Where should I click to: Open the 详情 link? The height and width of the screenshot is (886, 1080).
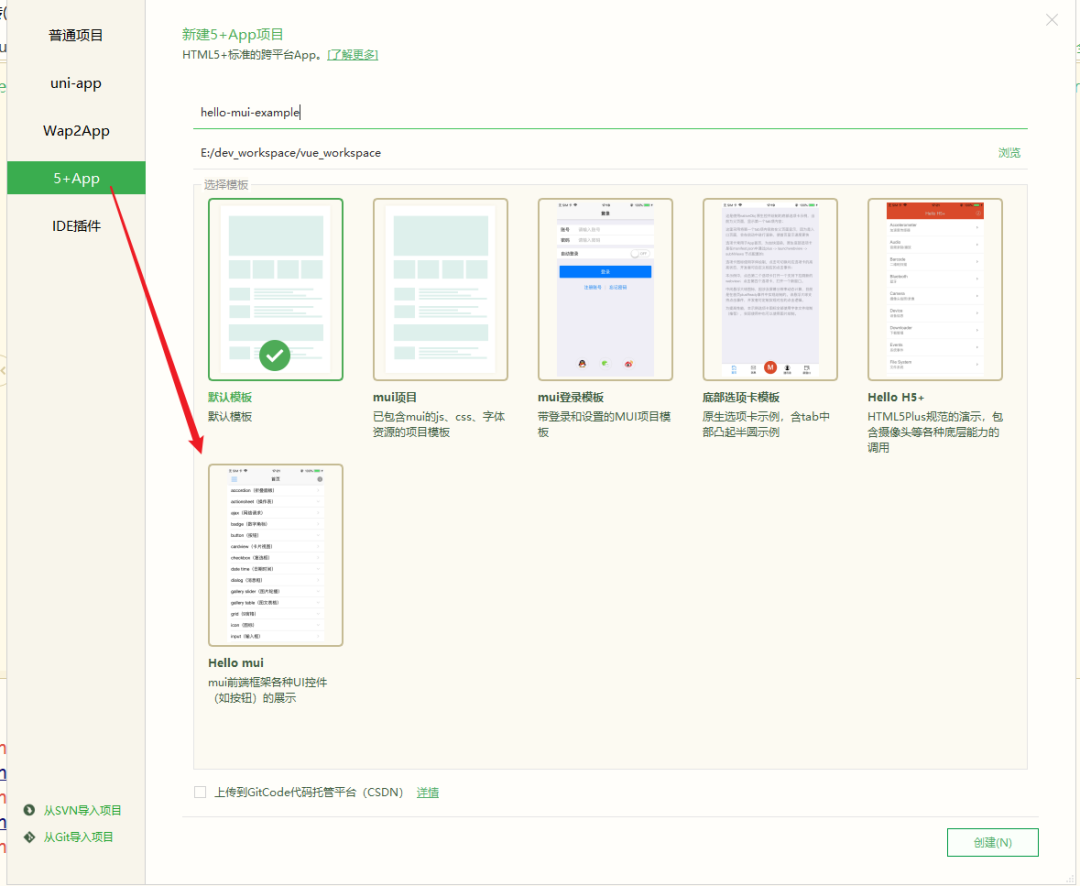pyautogui.click(x=428, y=792)
